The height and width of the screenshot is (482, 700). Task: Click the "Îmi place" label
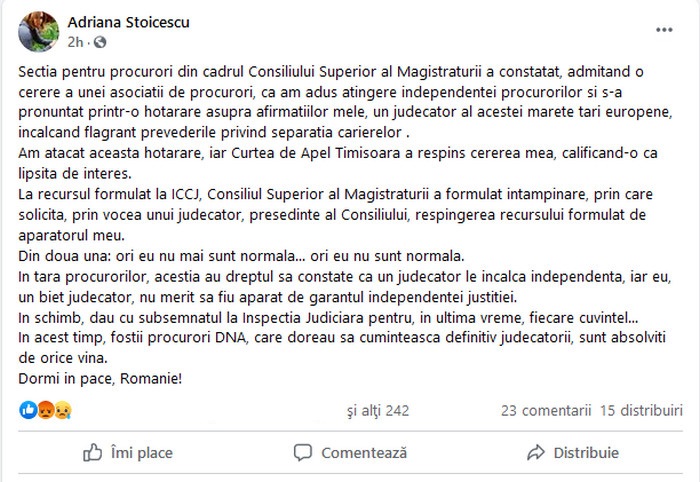[142, 453]
